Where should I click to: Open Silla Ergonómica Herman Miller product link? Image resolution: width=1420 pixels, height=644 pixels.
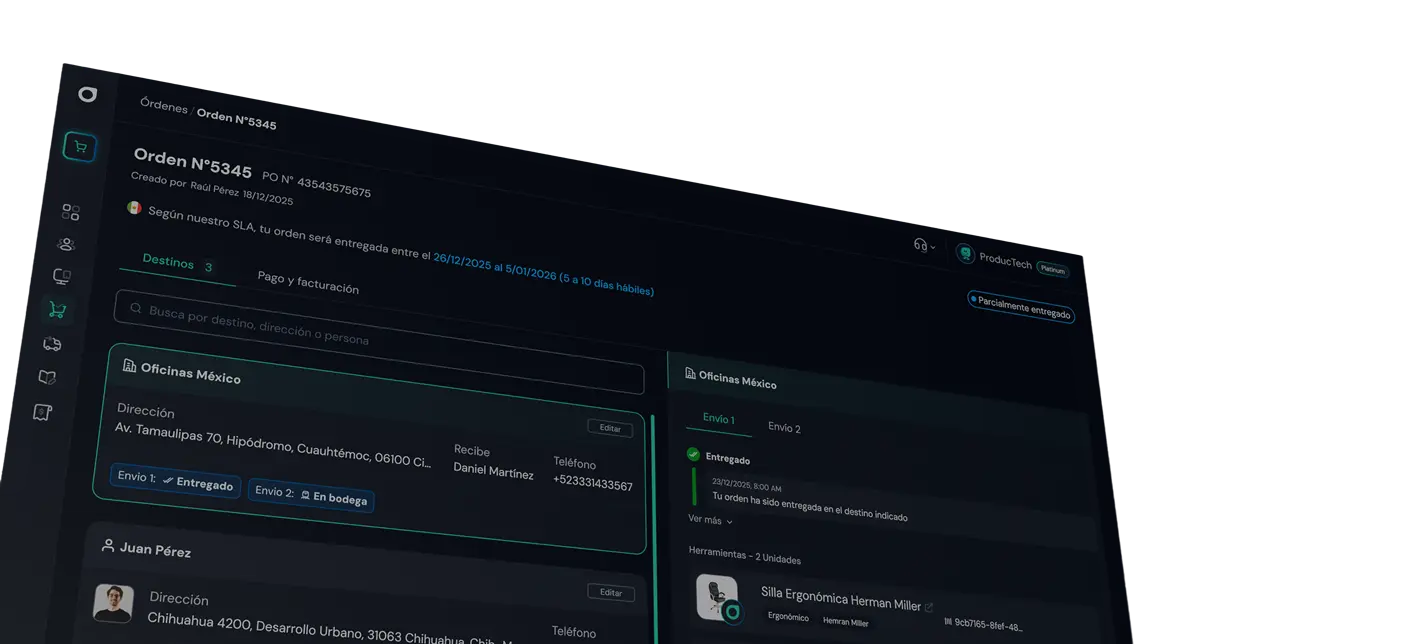tap(840, 599)
